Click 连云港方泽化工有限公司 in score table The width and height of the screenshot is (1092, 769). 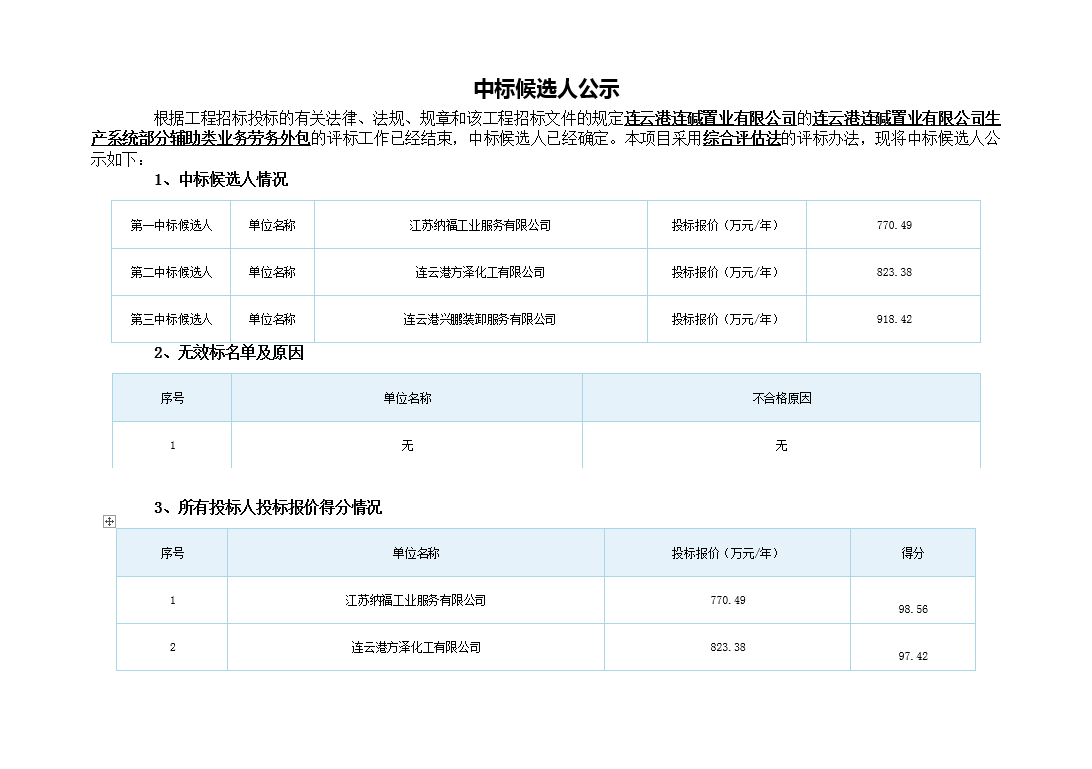(416, 647)
